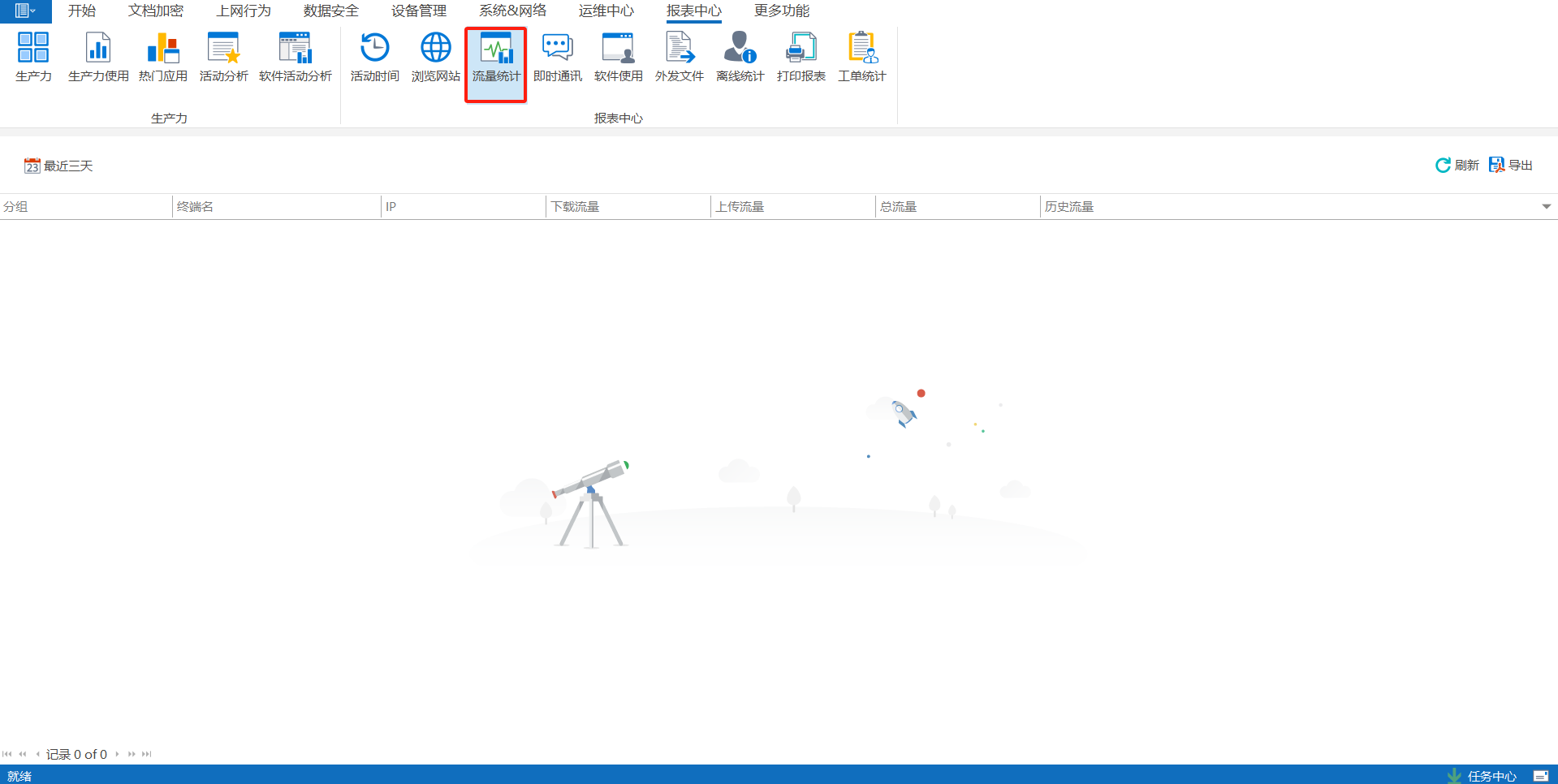This screenshot has width=1558, height=784.
Task: Switch to the 上网行为 tab
Action: click(x=244, y=11)
